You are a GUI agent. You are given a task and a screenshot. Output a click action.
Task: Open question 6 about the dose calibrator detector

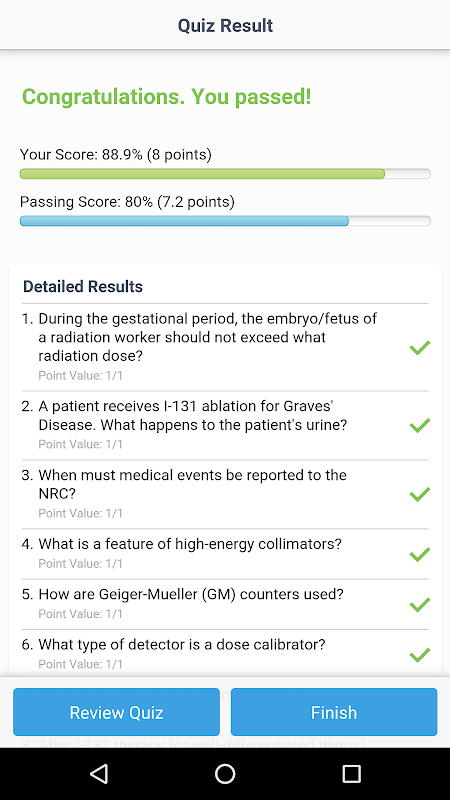coord(225,655)
